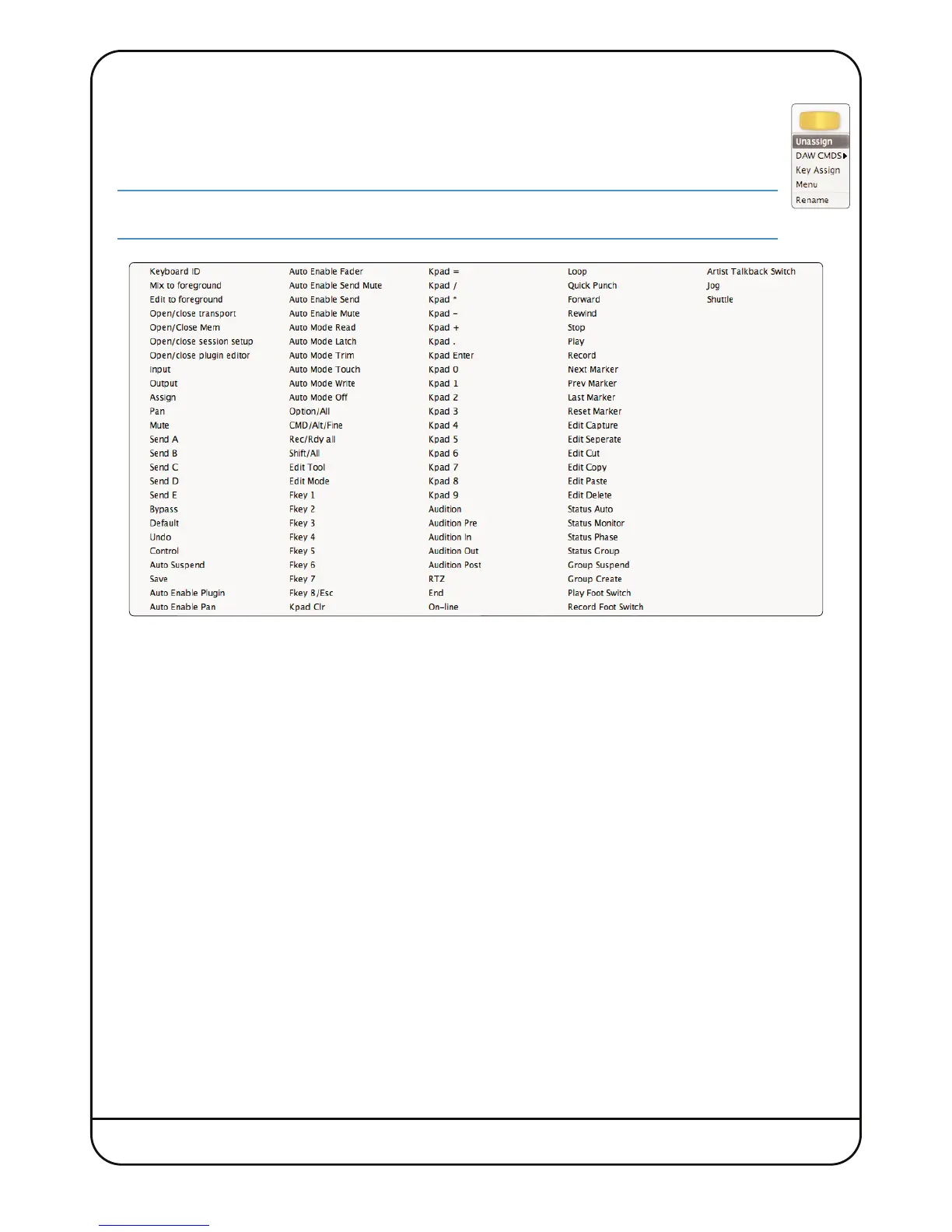Viewport: 952px width, 1232px height.
Task: Pick Auto Mode Read
Action: tap(322, 327)
